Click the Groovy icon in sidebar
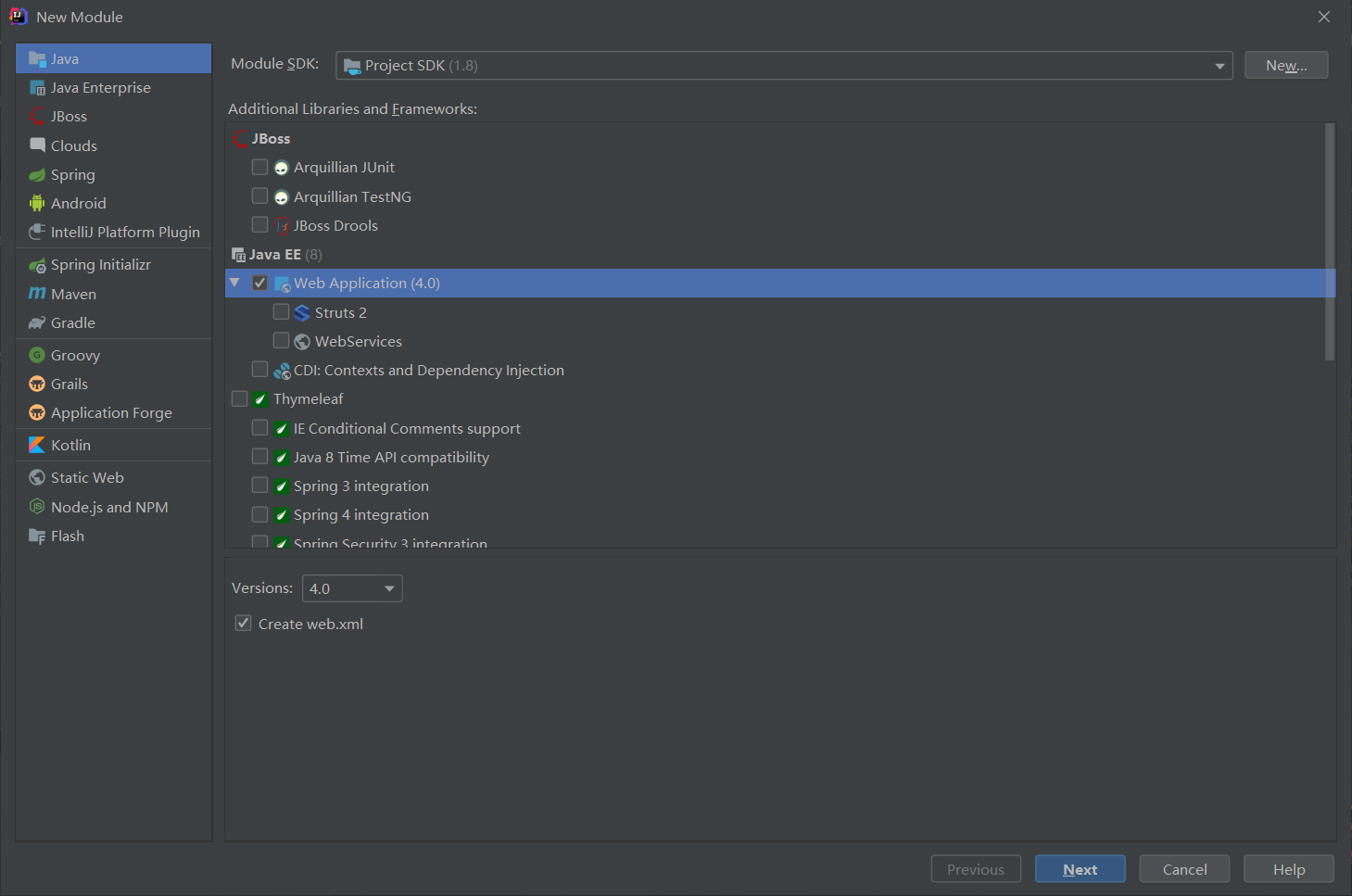This screenshot has height=896, width=1352. 37,355
